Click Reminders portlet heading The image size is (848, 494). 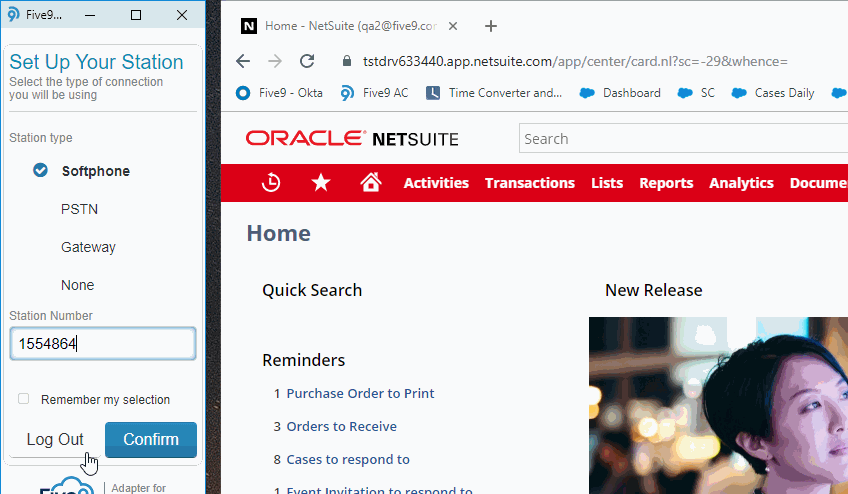(x=303, y=360)
